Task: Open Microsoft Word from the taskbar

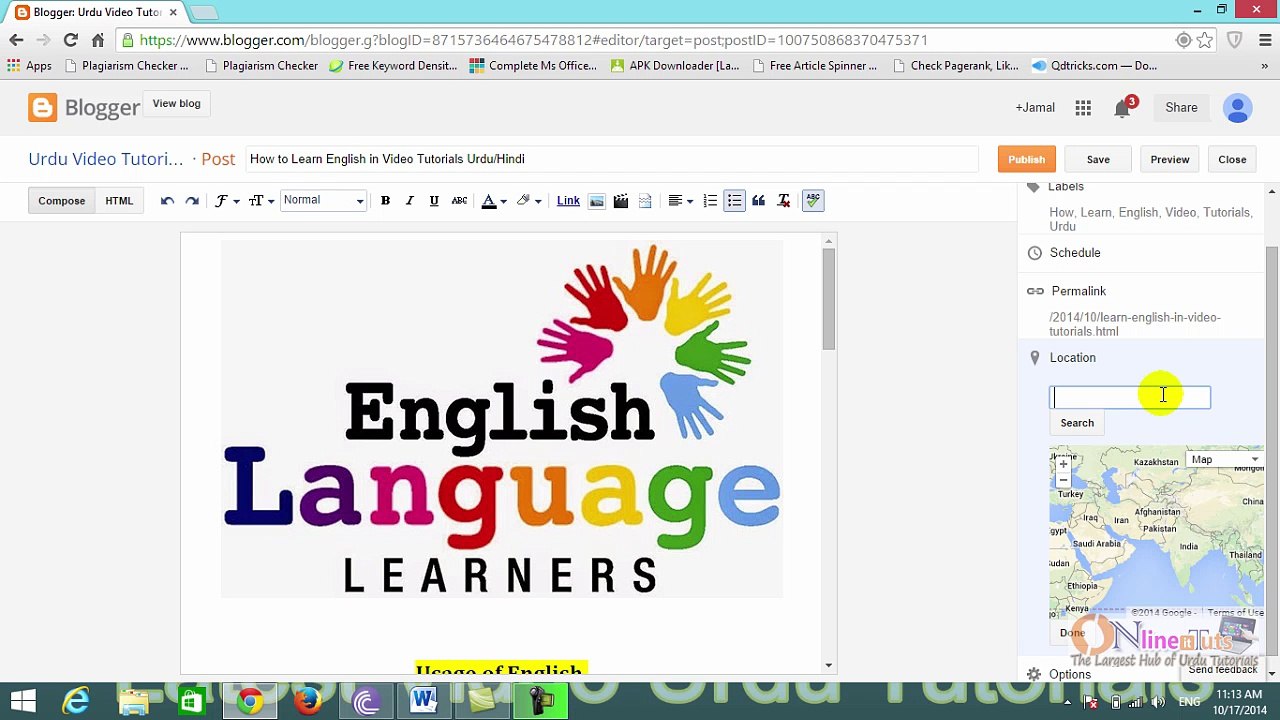Action: click(423, 701)
